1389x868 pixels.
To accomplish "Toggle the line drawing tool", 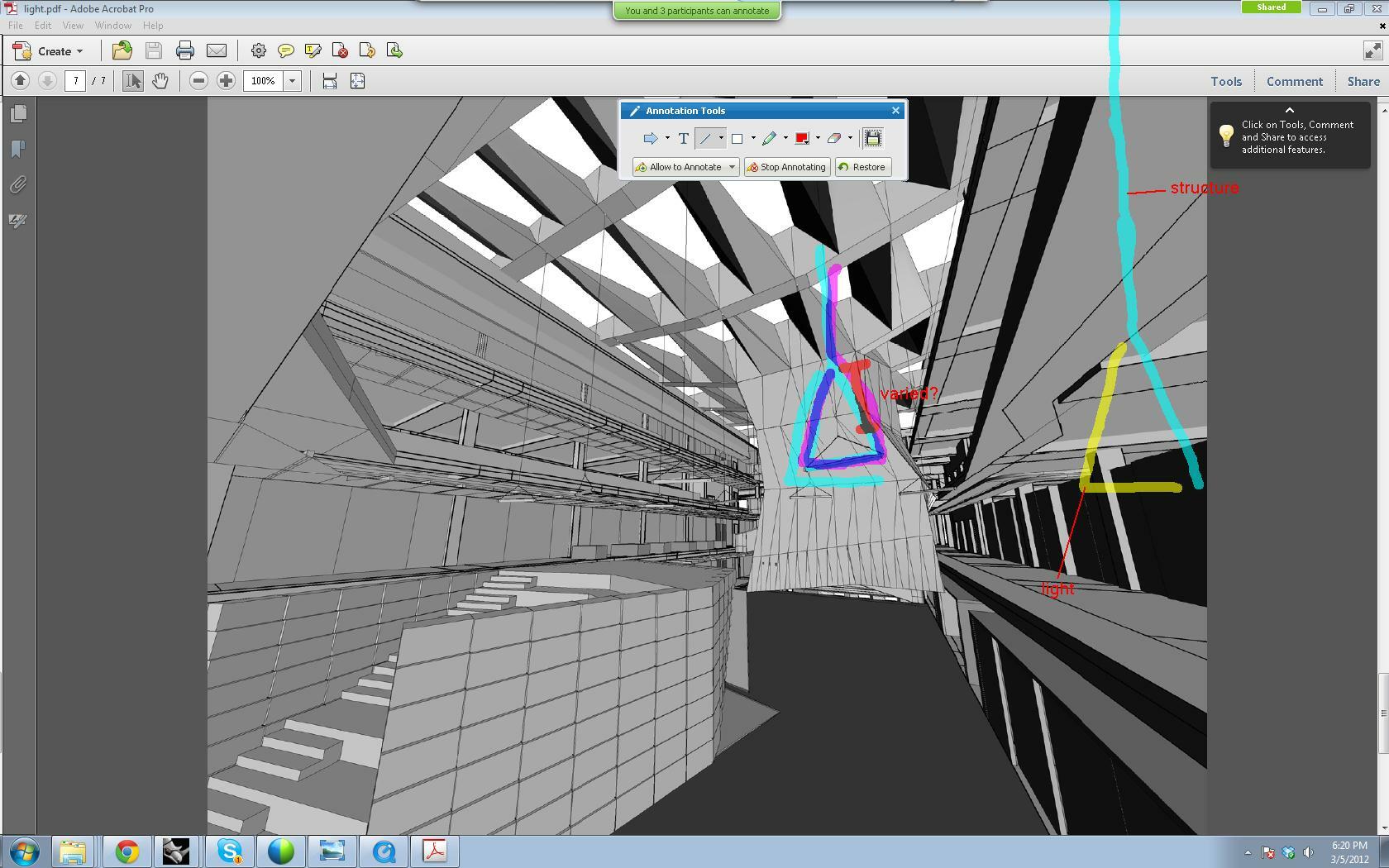I will [x=705, y=139].
